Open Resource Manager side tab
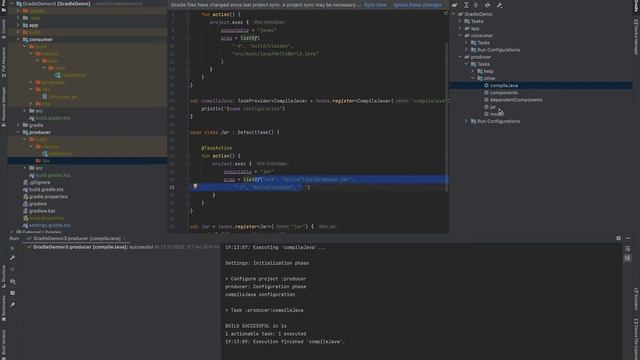The image size is (640, 360). [4, 106]
